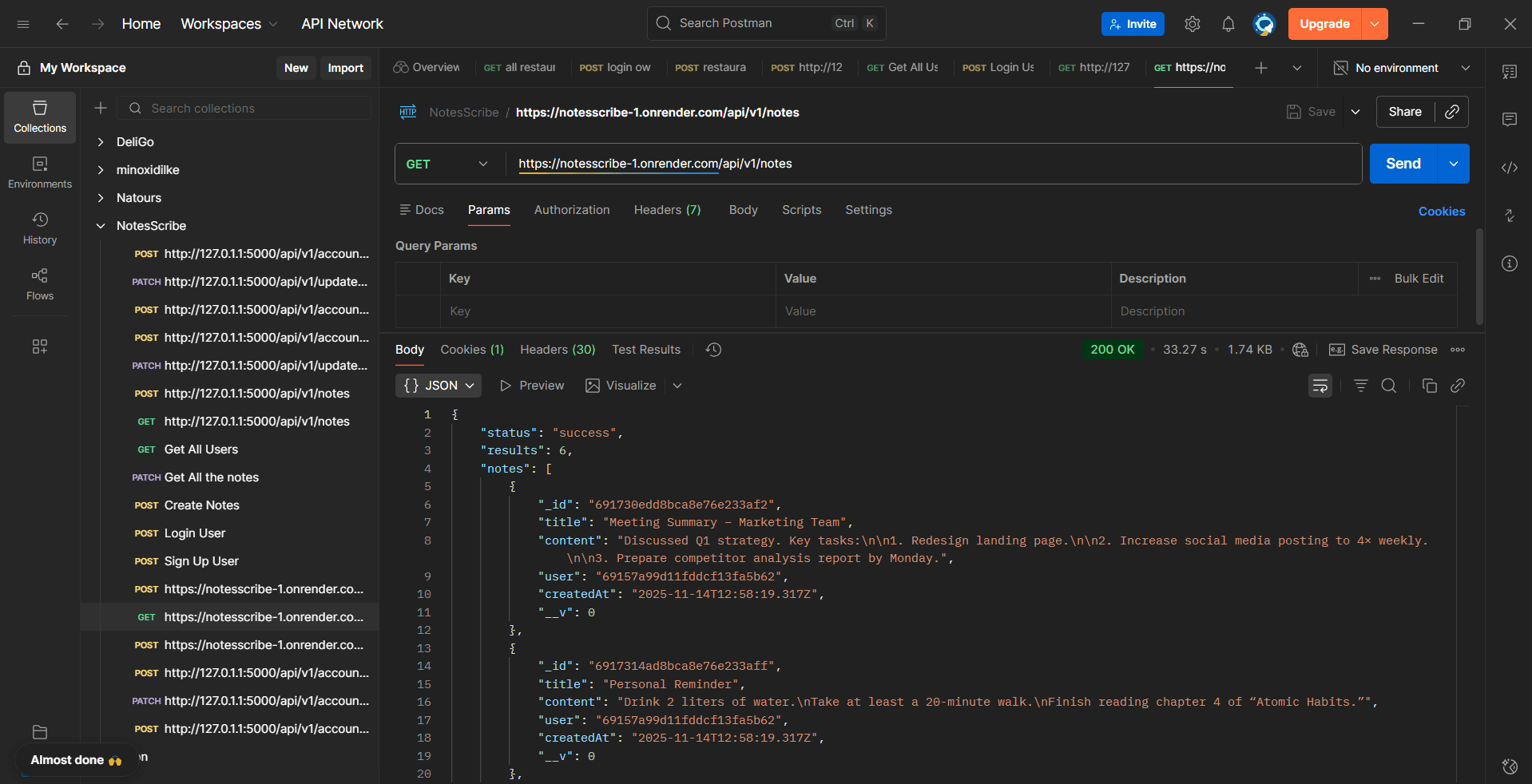This screenshot has width=1532, height=784.
Task: Click Bulk Edit for query params
Action: point(1419,279)
